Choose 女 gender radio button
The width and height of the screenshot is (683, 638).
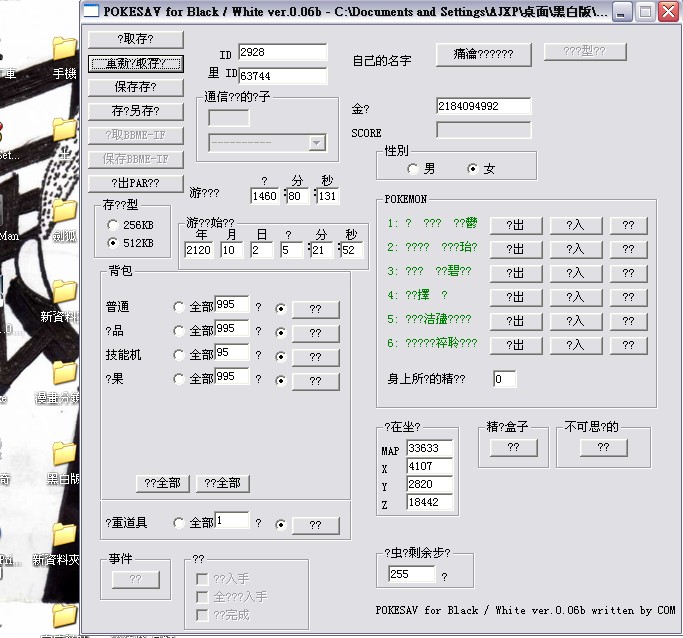click(x=473, y=169)
